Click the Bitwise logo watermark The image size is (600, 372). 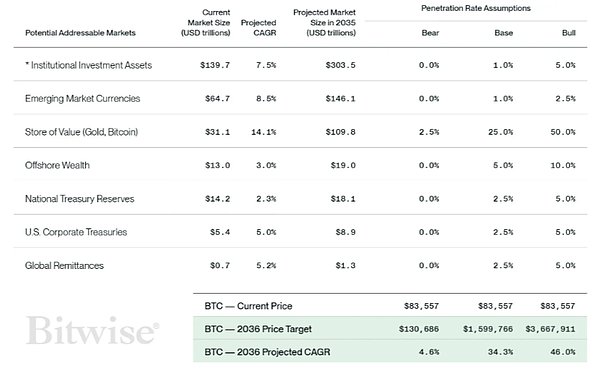point(92,331)
